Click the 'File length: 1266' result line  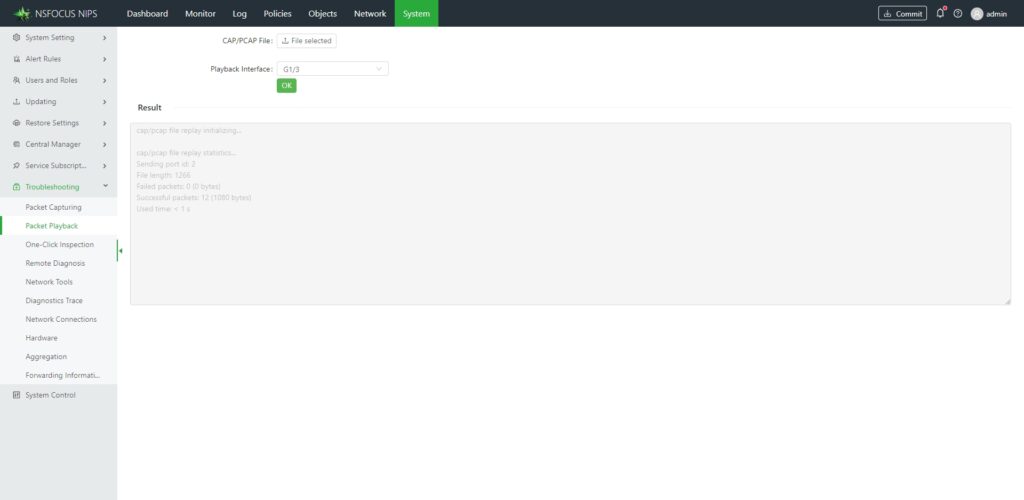pyautogui.click(x=163, y=175)
